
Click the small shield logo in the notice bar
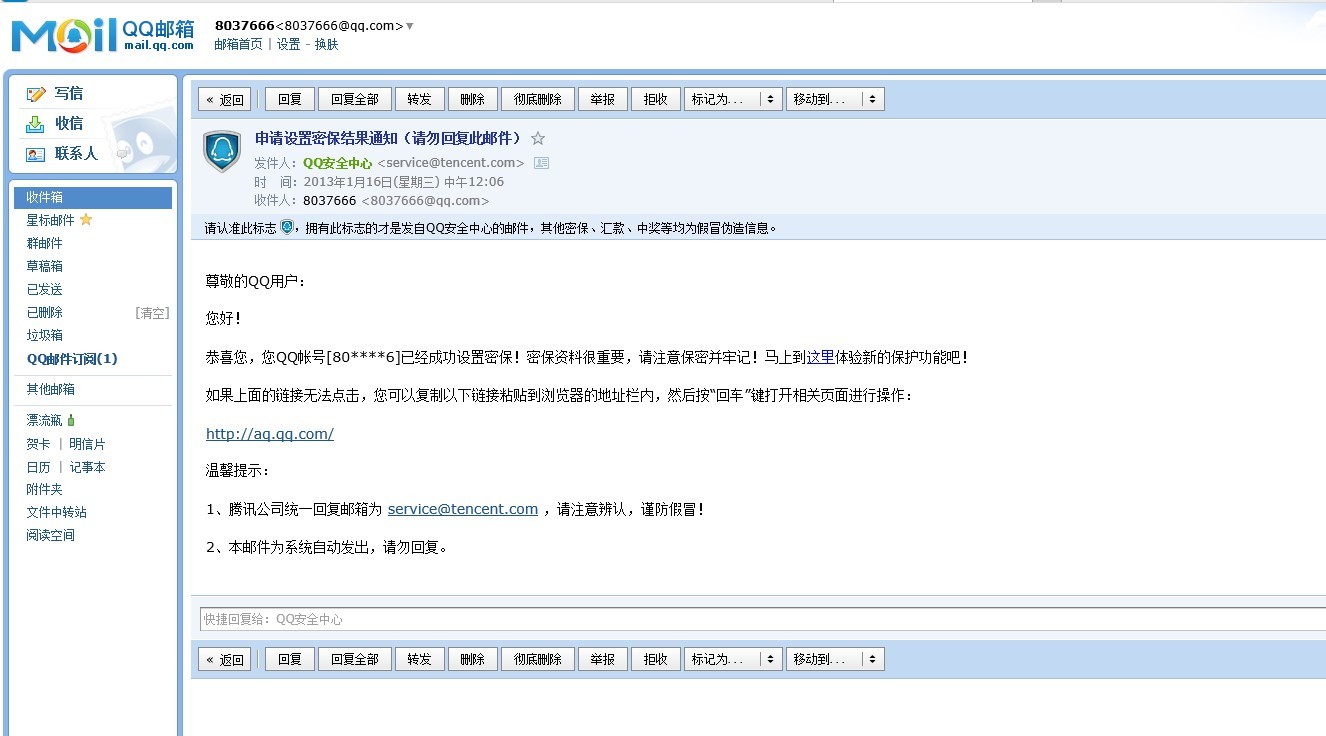287,227
